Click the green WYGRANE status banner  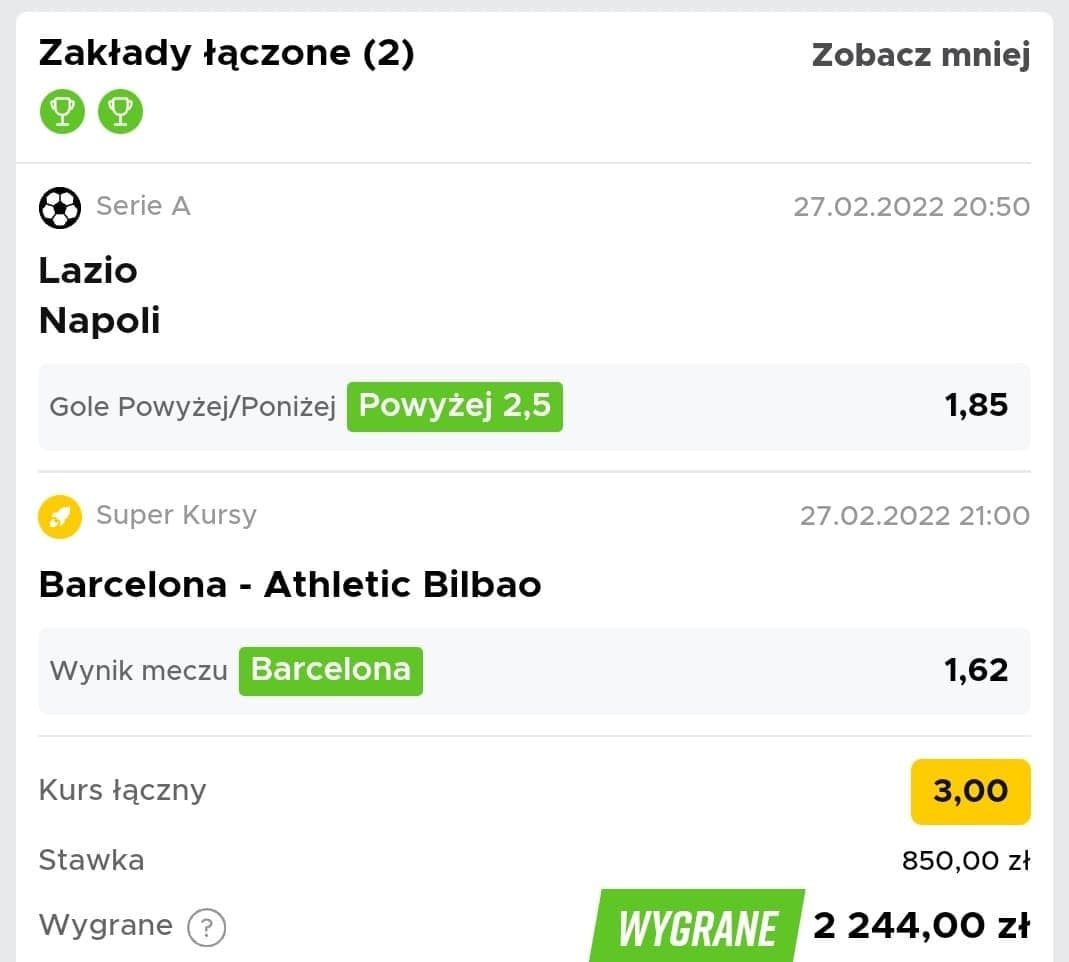click(697, 926)
